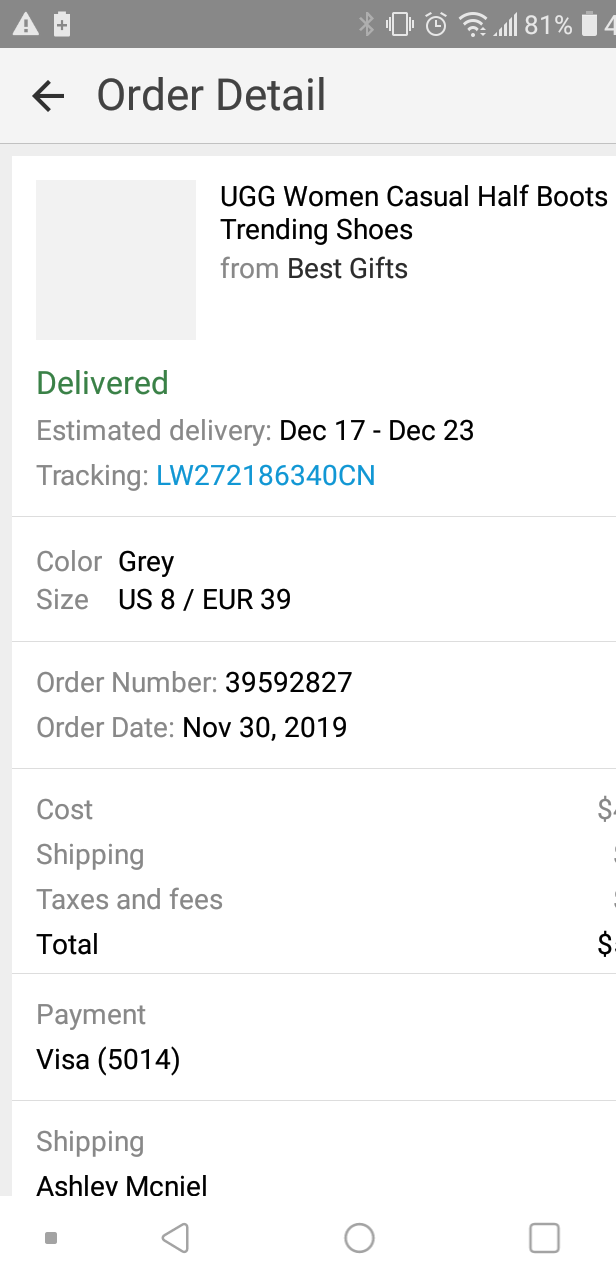Tap the Visa (5014) payment entry
This screenshot has width=616, height=1280.
108,1059
